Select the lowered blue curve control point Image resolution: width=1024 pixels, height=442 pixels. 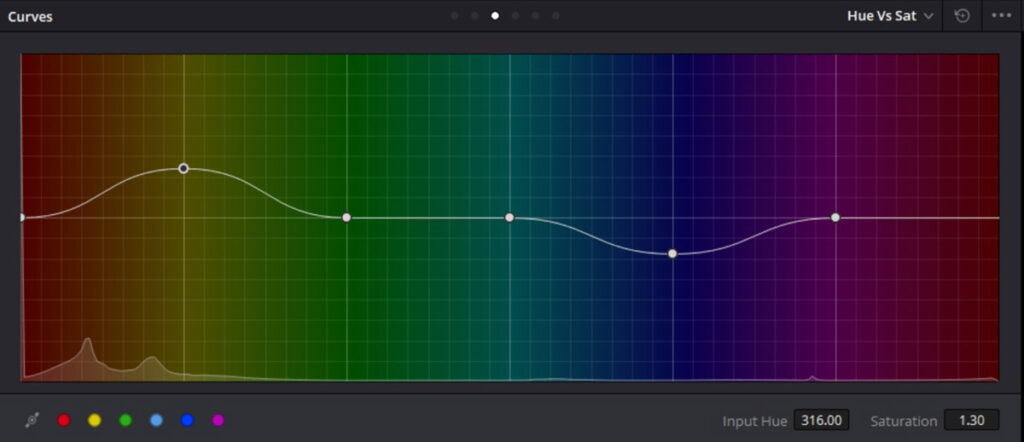(x=673, y=254)
